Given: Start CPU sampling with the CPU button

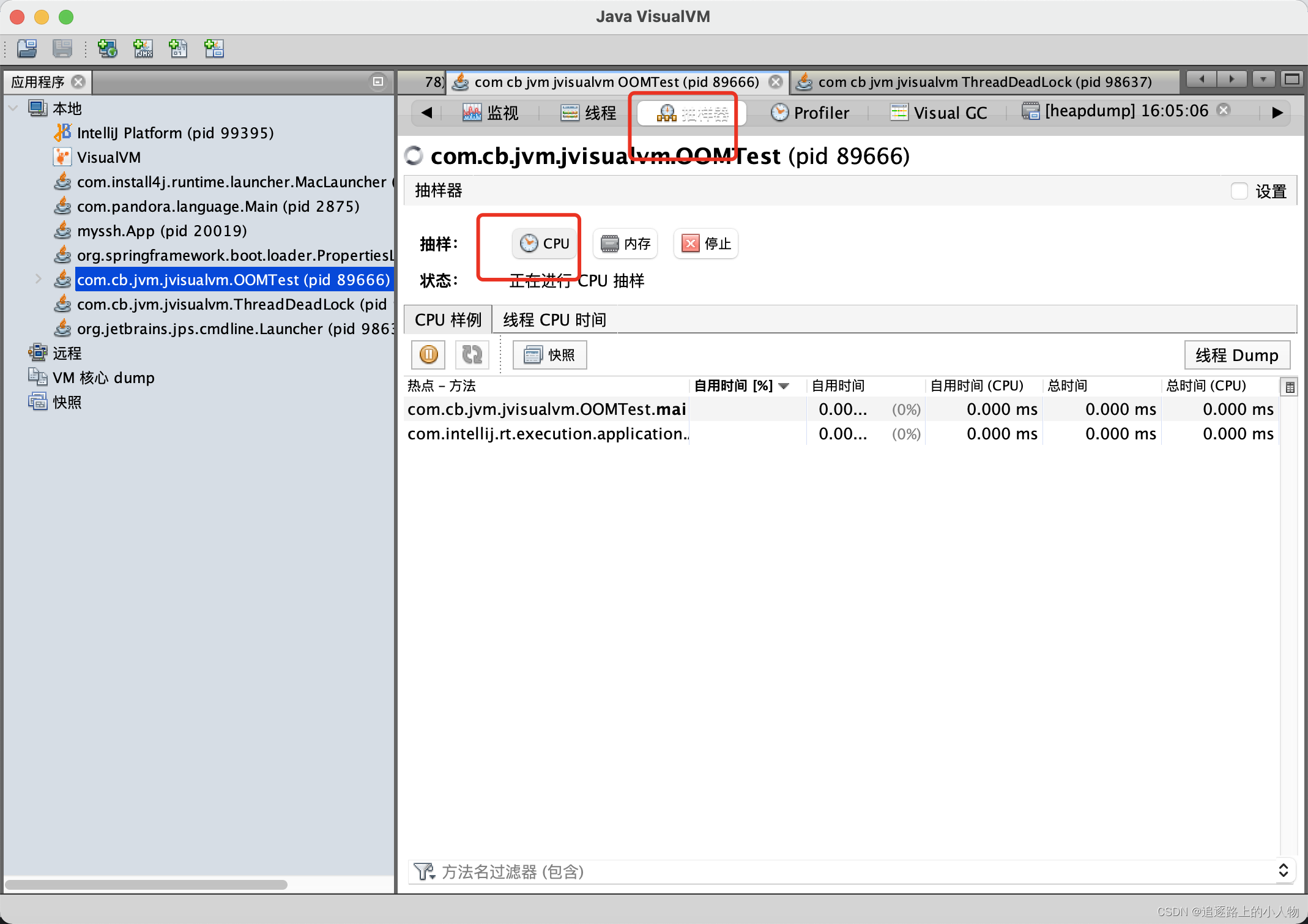Looking at the screenshot, I should tap(544, 244).
